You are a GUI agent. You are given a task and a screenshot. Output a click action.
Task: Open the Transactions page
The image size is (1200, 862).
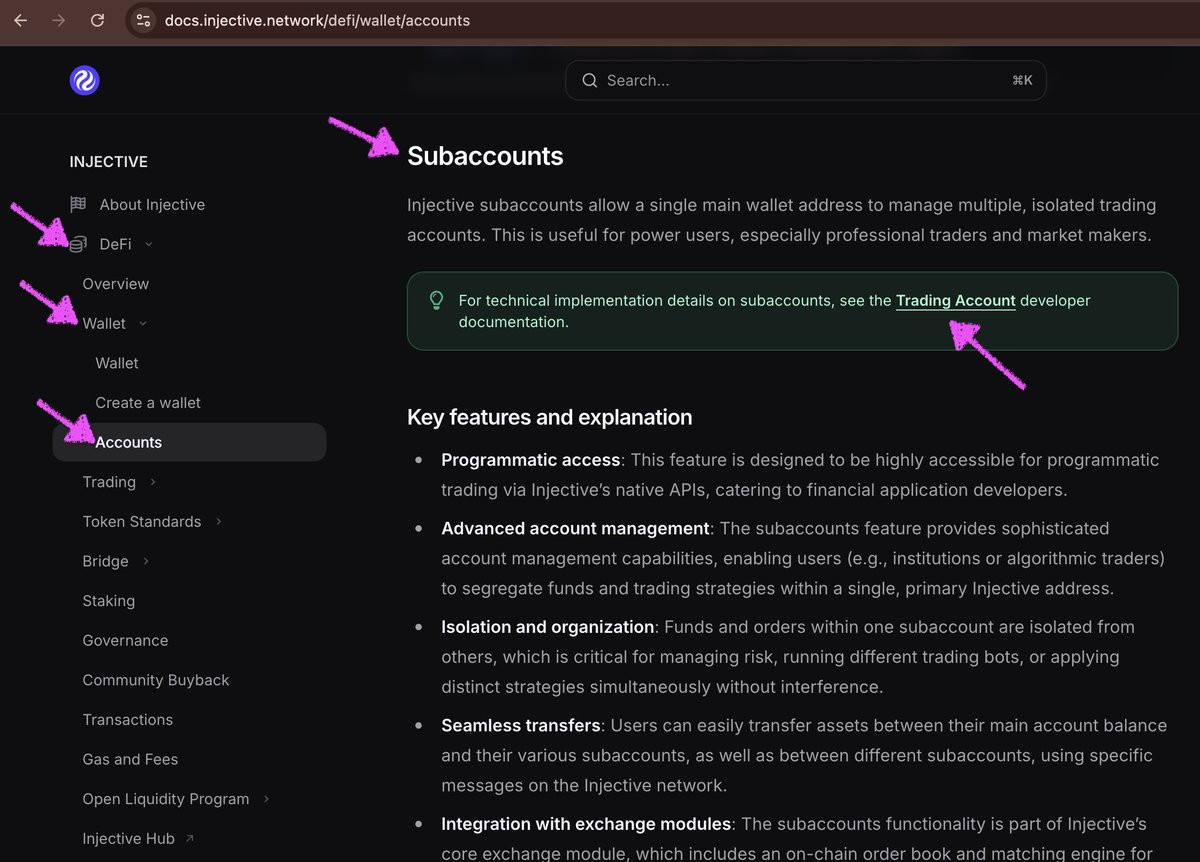tap(128, 720)
